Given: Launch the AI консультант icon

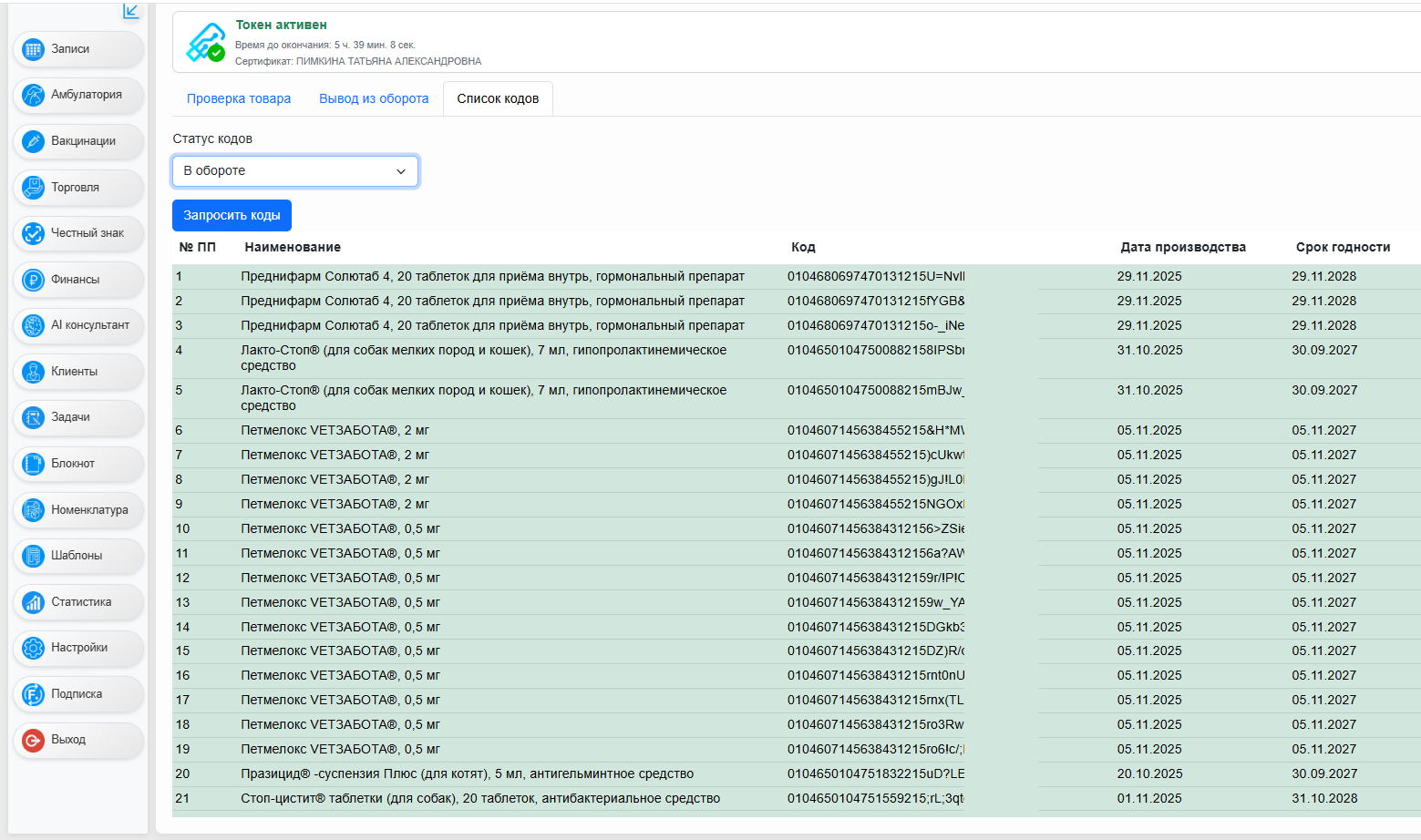Looking at the screenshot, I should (x=34, y=325).
